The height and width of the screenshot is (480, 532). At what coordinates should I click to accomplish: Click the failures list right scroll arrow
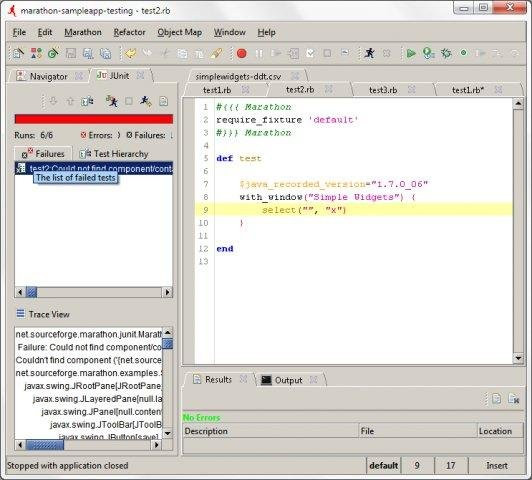(167, 292)
